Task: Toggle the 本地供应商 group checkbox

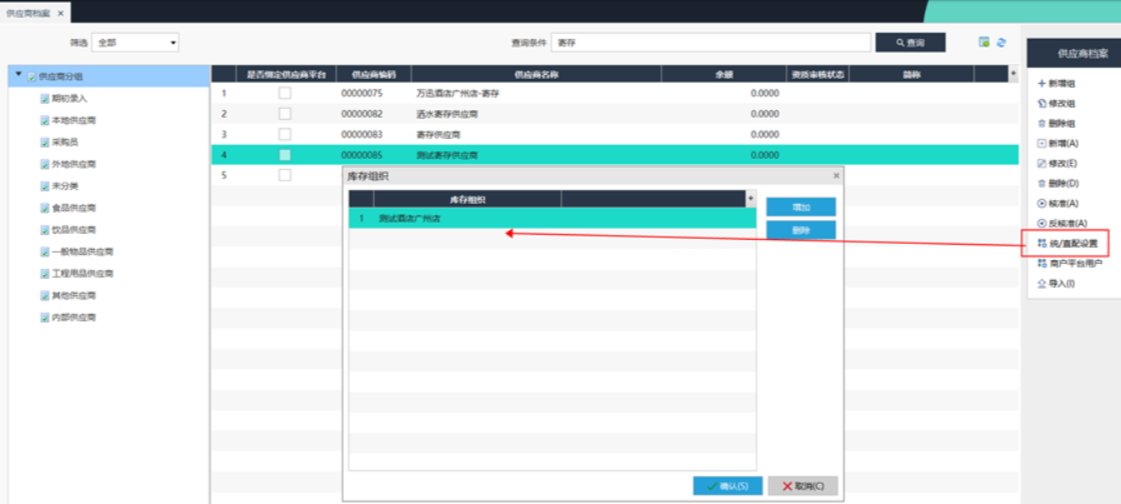Action: [x=44, y=121]
